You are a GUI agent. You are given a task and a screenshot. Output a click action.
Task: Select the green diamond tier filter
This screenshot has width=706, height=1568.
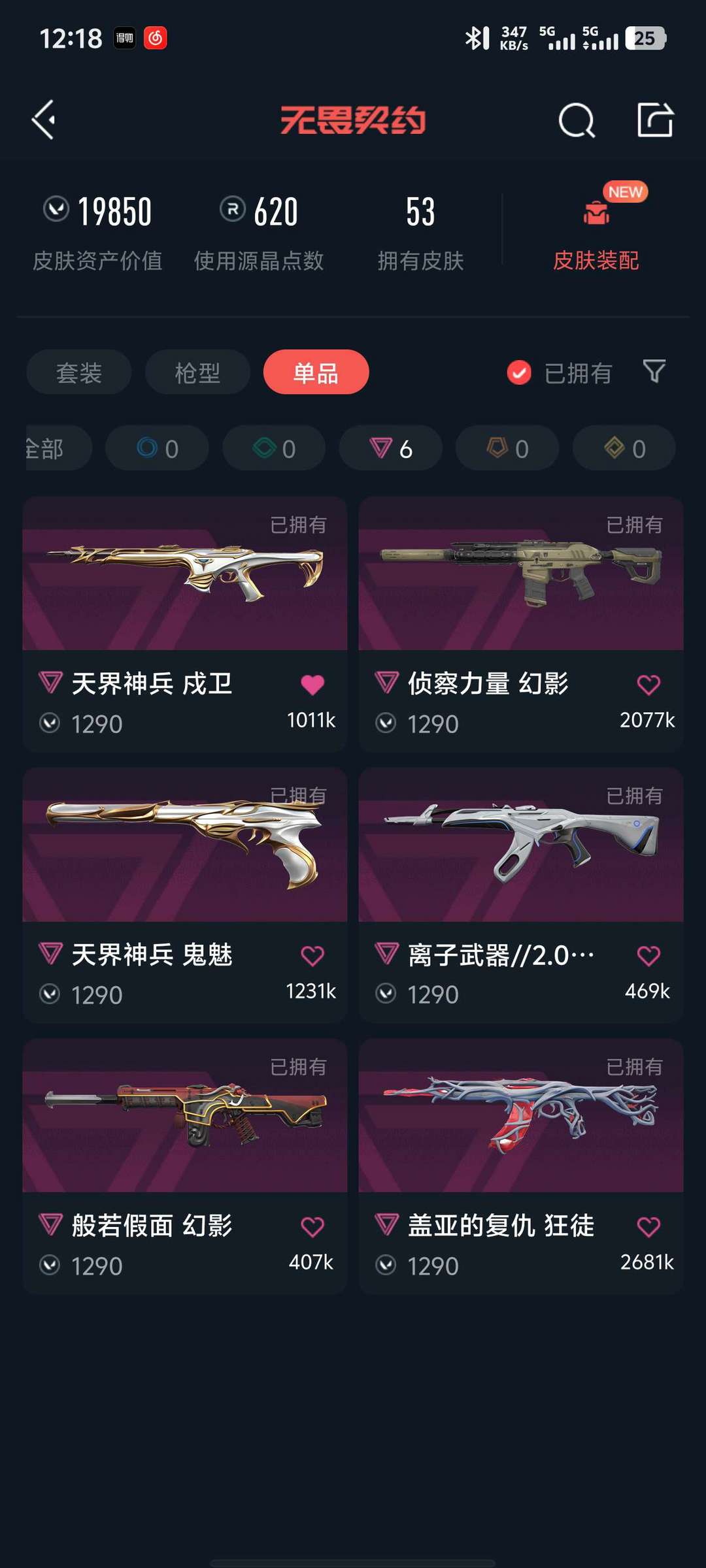[x=274, y=448]
